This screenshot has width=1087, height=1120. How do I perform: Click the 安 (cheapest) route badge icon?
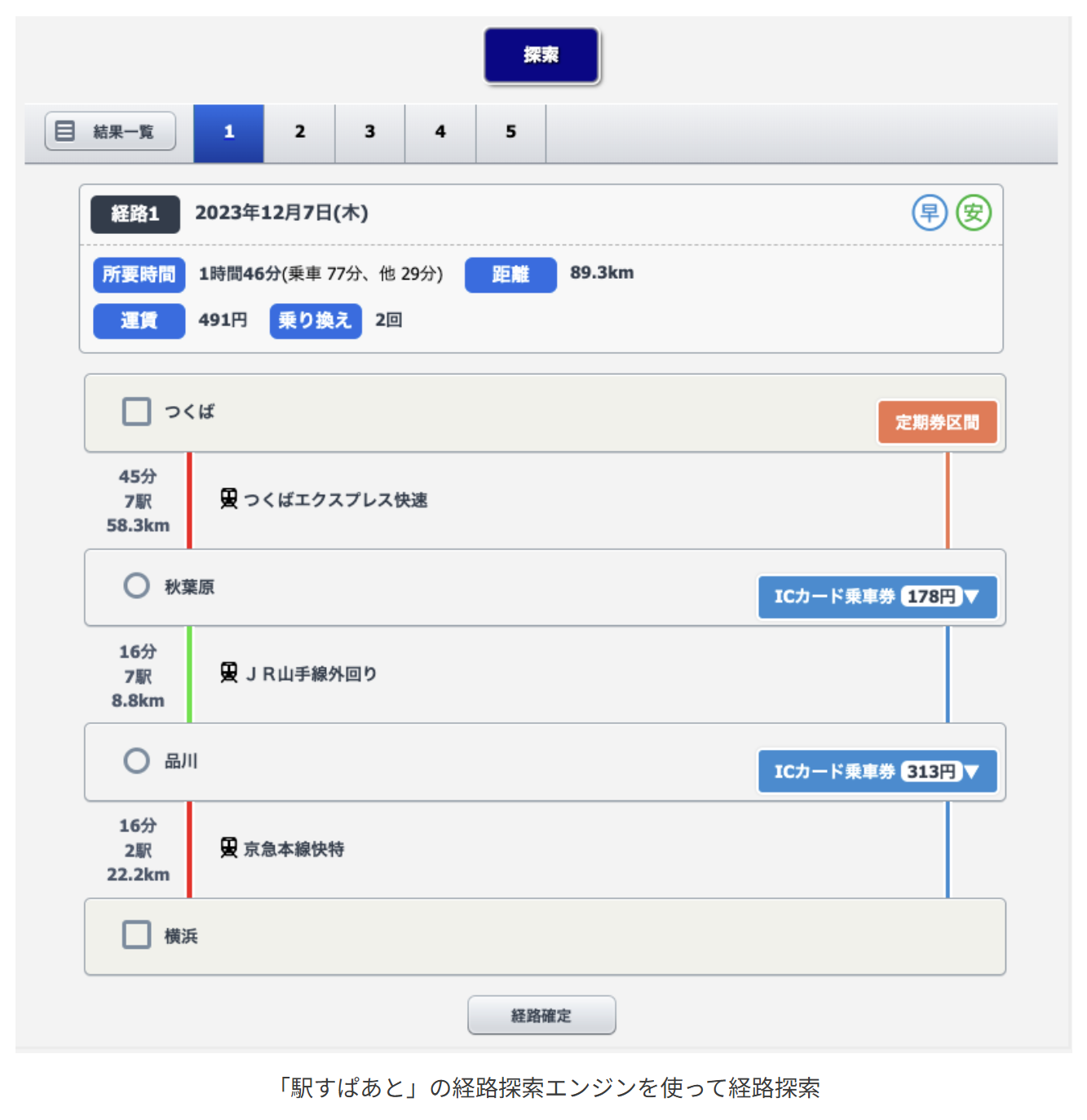pos(973,213)
